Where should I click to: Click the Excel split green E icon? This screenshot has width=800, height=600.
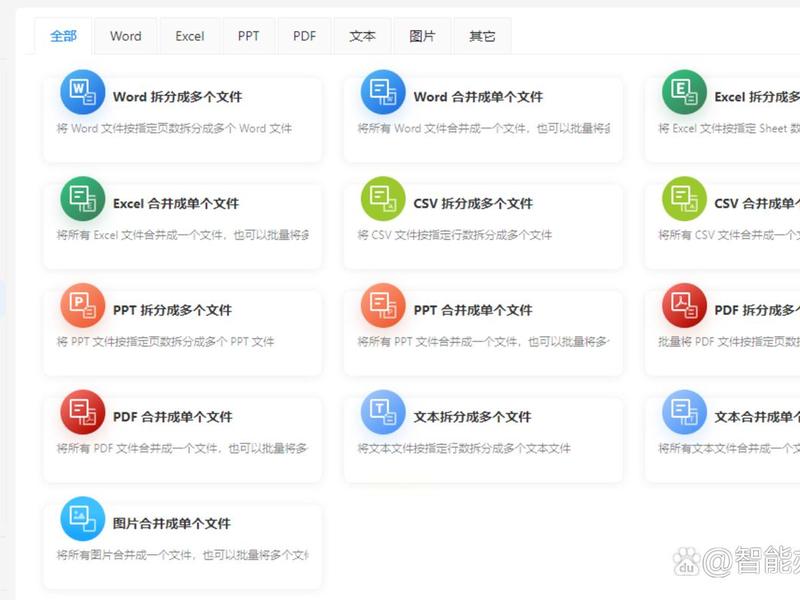[x=684, y=92]
